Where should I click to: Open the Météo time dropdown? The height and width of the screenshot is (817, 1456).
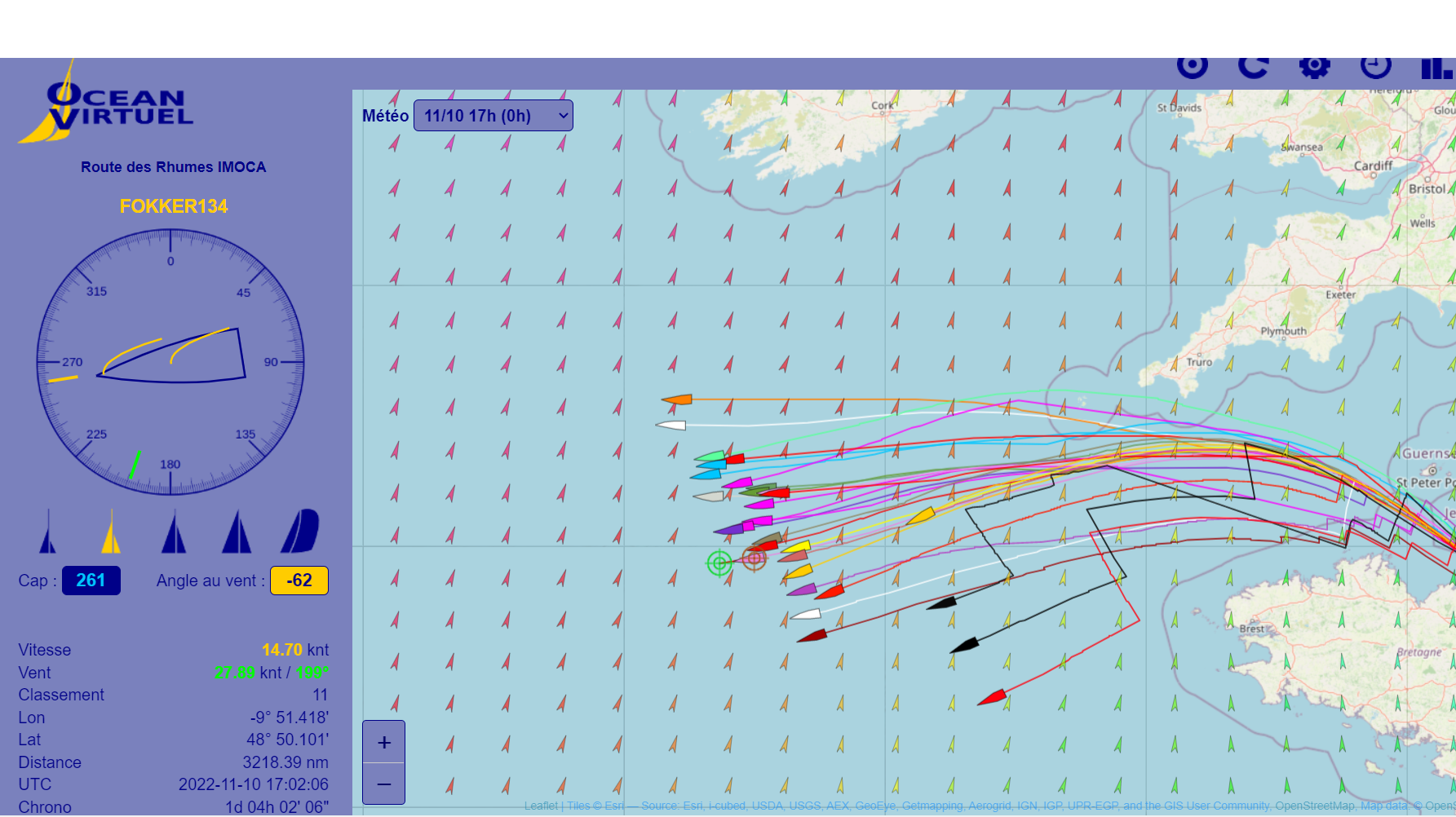click(493, 116)
